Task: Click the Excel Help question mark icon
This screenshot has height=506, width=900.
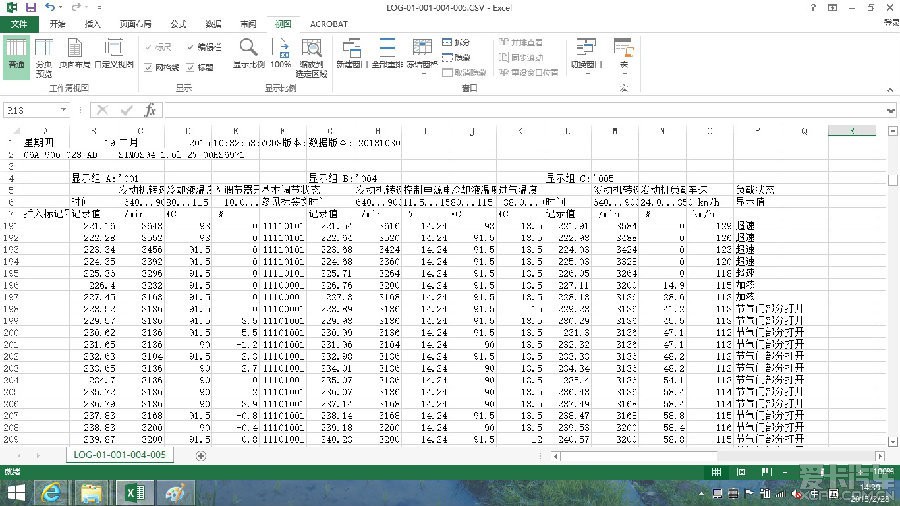Action: (812, 7)
